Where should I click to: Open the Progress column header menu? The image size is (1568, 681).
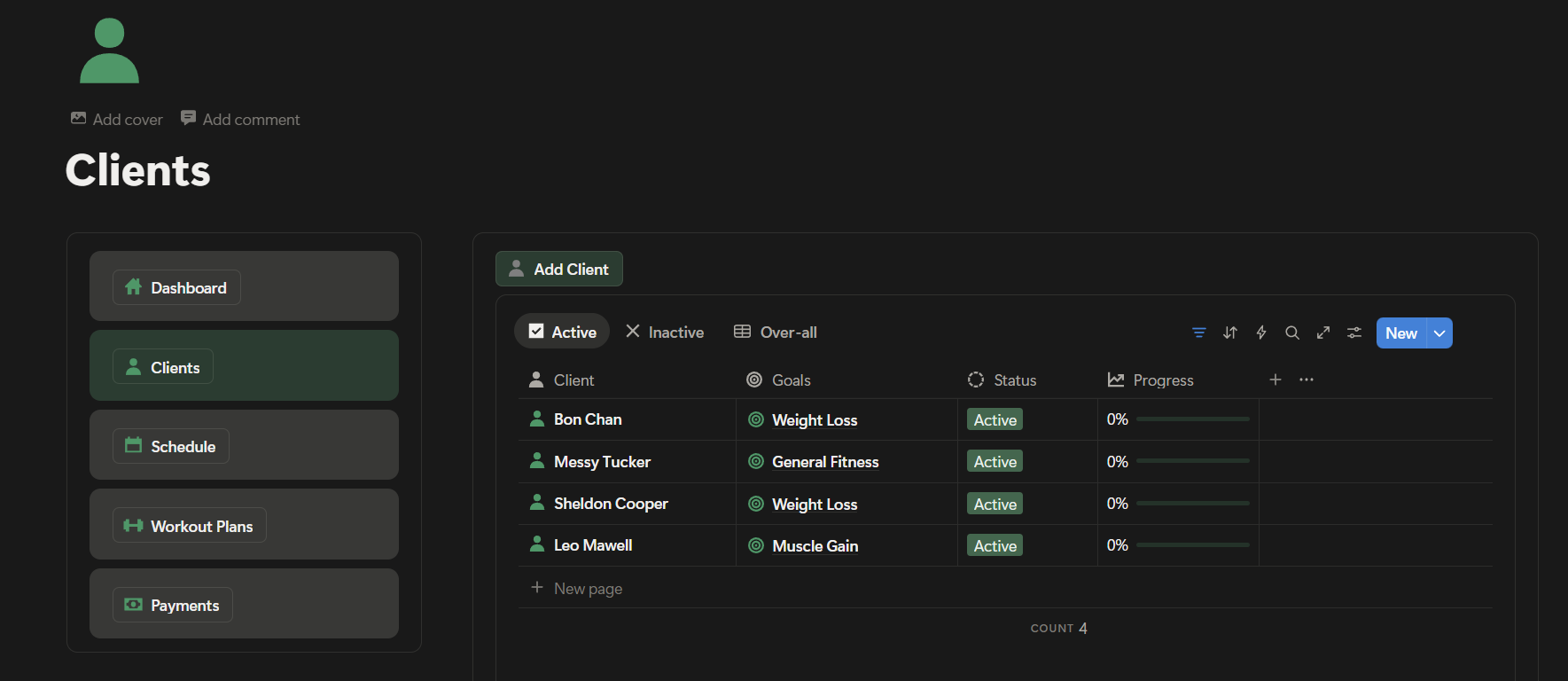click(1151, 380)
